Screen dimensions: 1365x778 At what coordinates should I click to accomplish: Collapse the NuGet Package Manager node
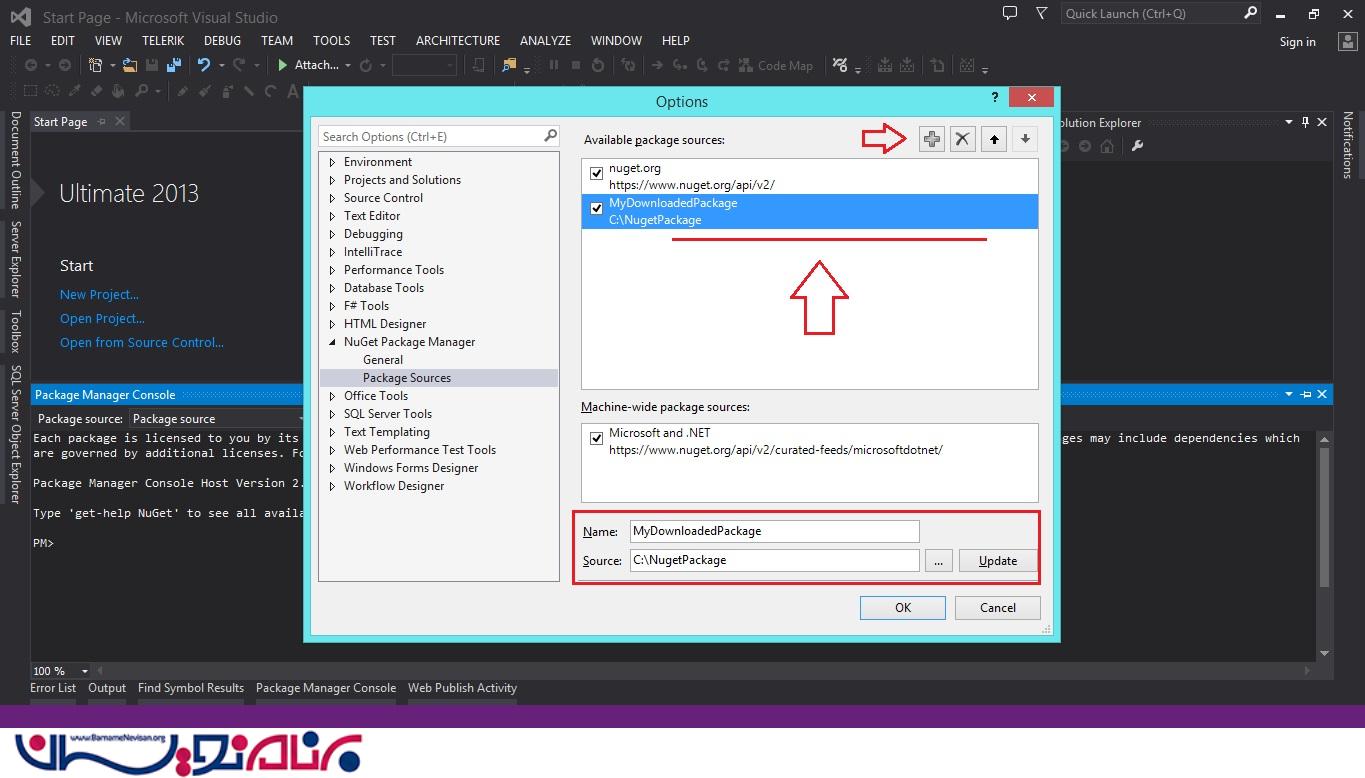coord(333,342)
